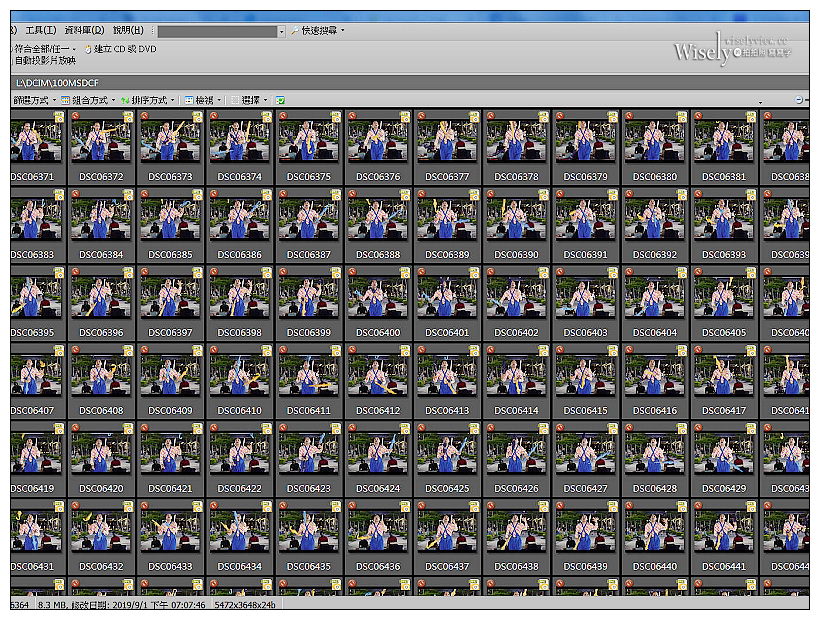Viewport: 820px width, 620px height.
Task: Click the file-type badge on DSC06374
Action: [x=267, y=117]
